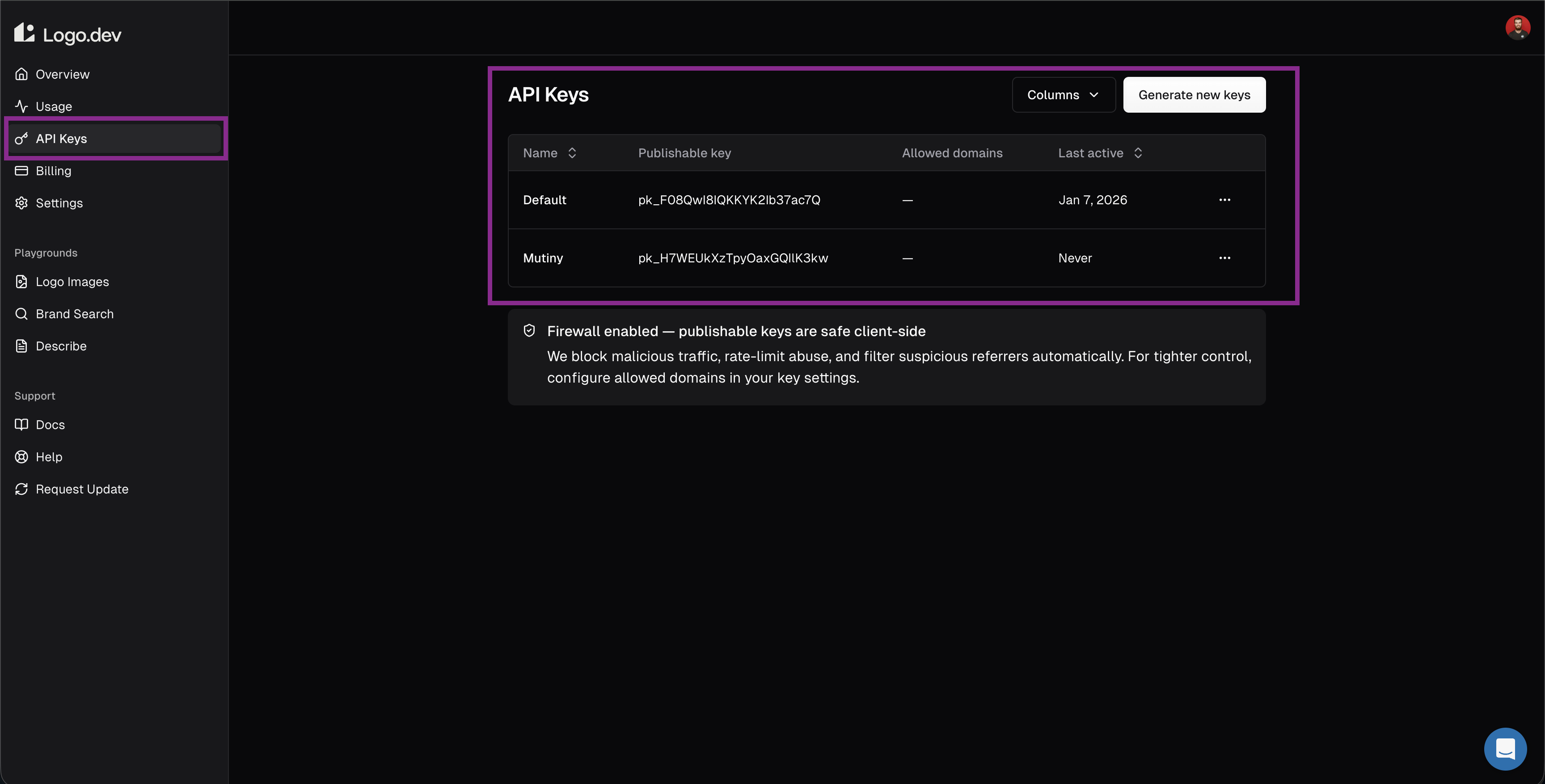Image resolution: width=1545 pixels, height=784 pixels.
Task: Click the Usage activity icon
Action: tap(21, 106)
